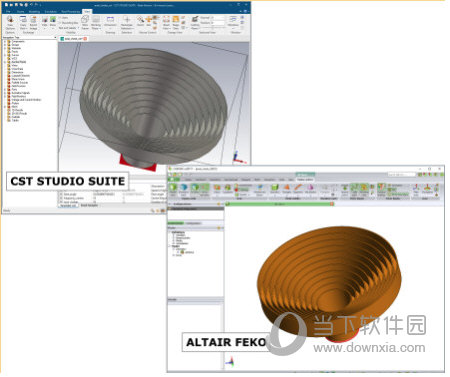Expand Ports node in CST tree
This screenshot has height=377, width=450.
coord(5,89)
